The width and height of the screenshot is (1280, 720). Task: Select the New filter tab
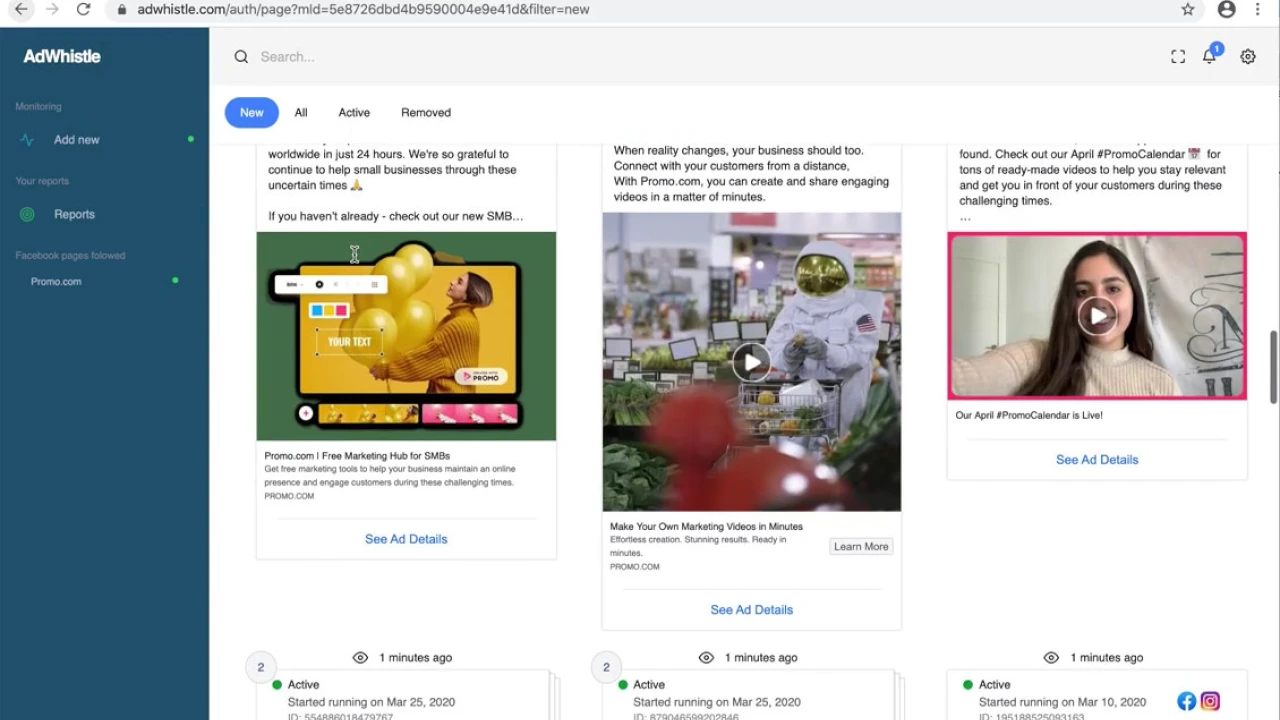[252, 112]
